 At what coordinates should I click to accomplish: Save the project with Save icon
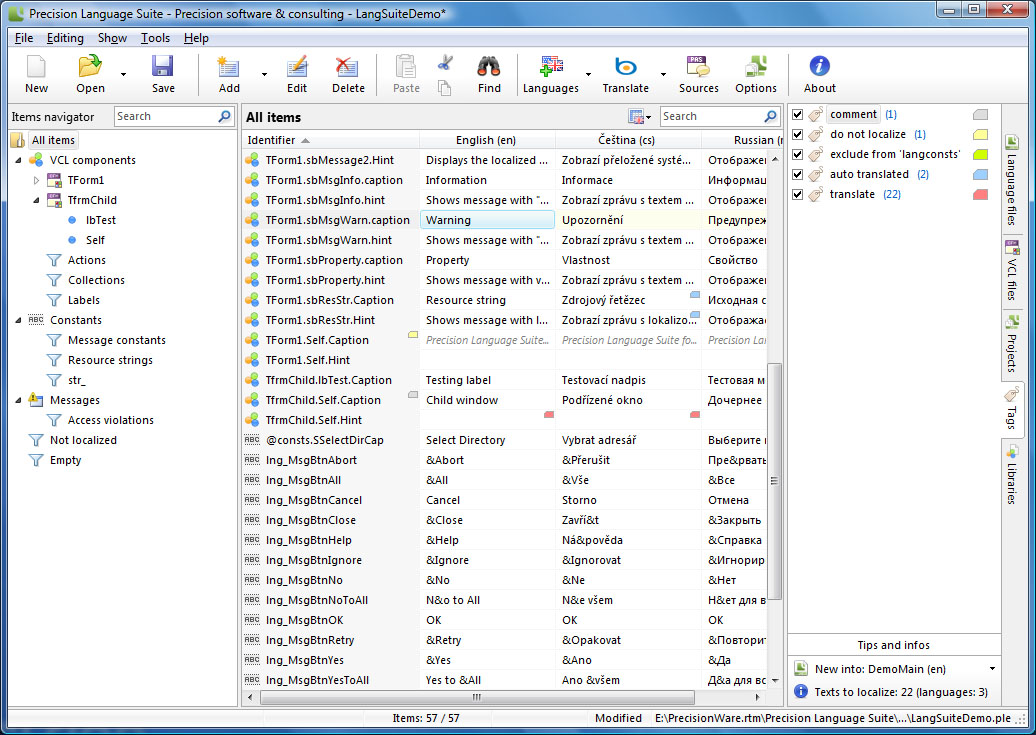pos(163,67)
